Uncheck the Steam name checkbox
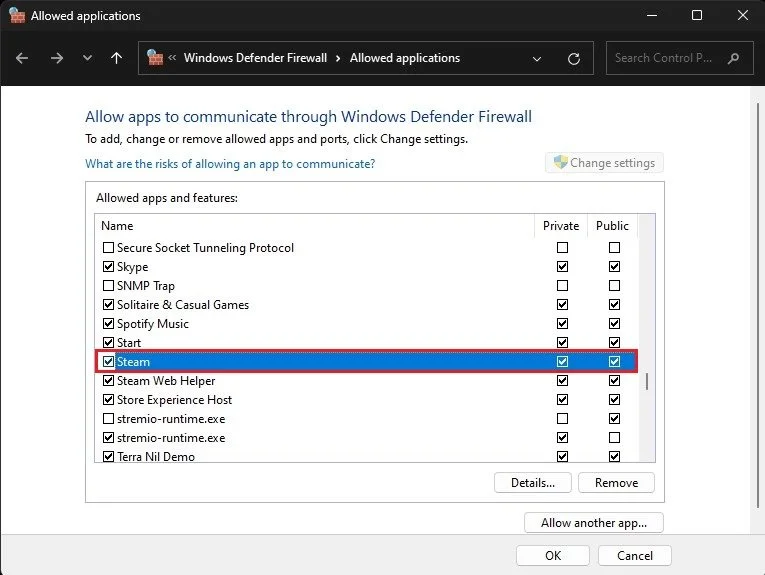This screenshot has width=765, height=575. (108, 362)
